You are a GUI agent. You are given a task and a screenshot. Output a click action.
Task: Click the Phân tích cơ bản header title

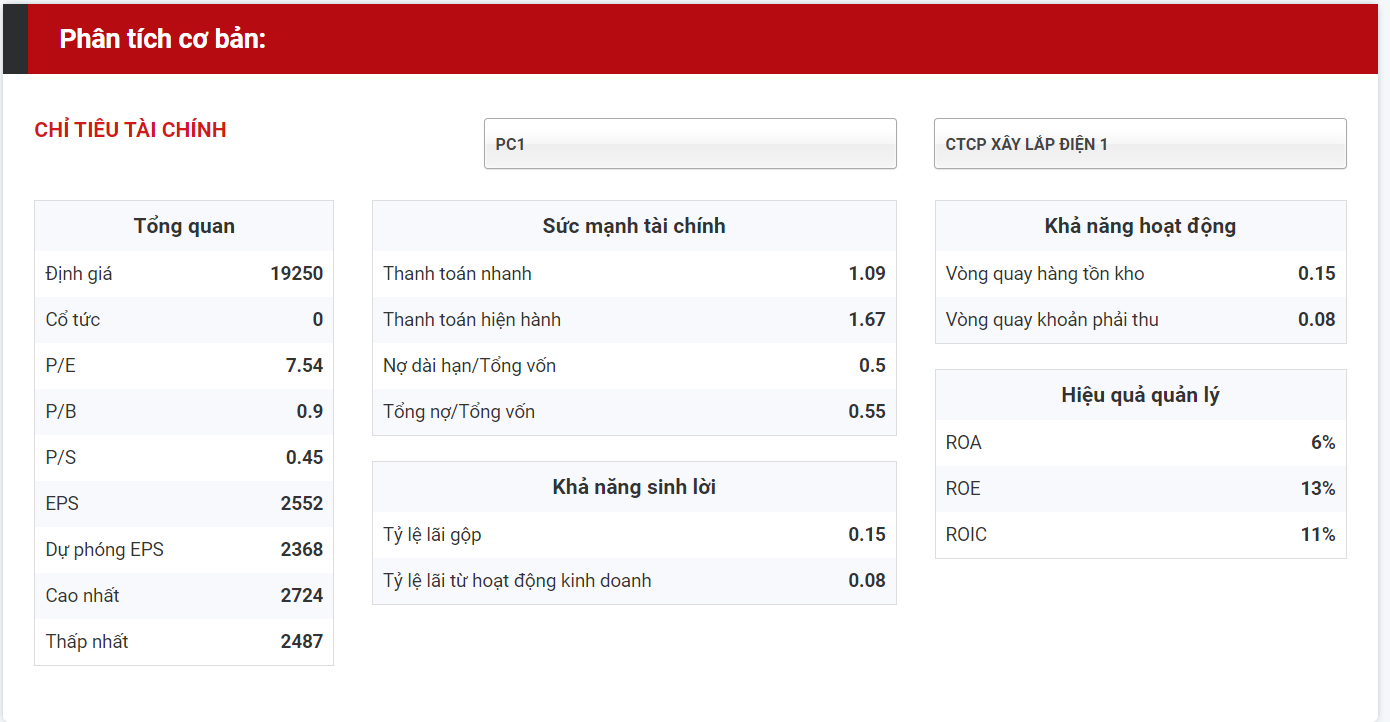pyautogui.click(x=163, y=39)
